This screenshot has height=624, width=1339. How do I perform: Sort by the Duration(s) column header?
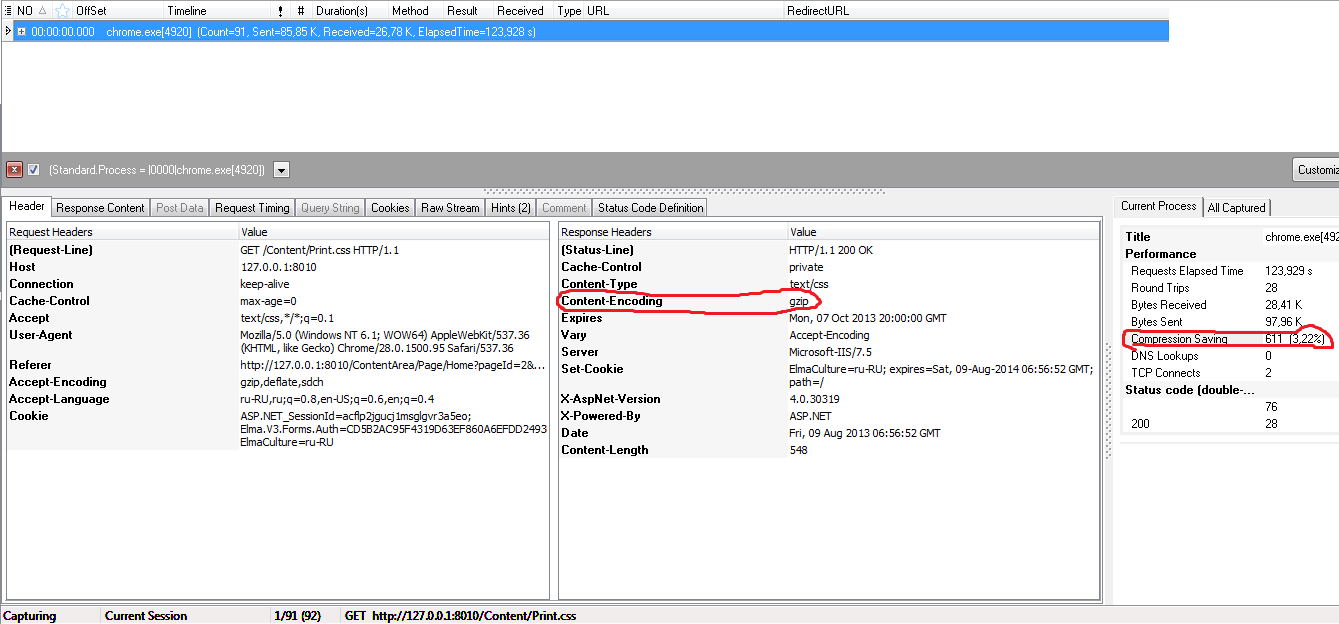point(341,11)
